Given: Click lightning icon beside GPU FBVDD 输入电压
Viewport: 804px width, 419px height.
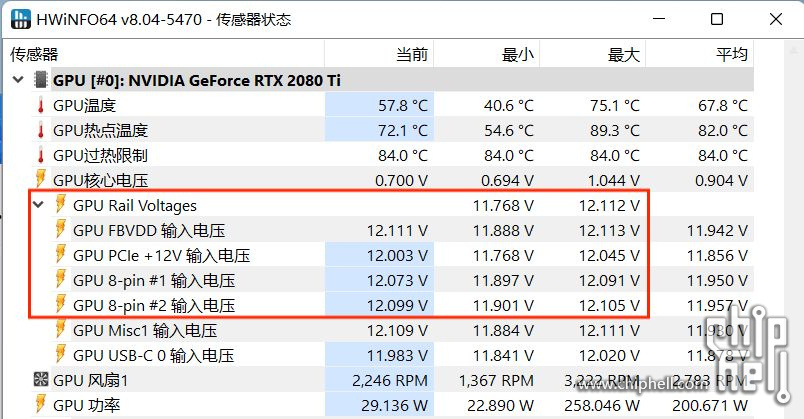Looking at the screenshot, I should (61, 229).
